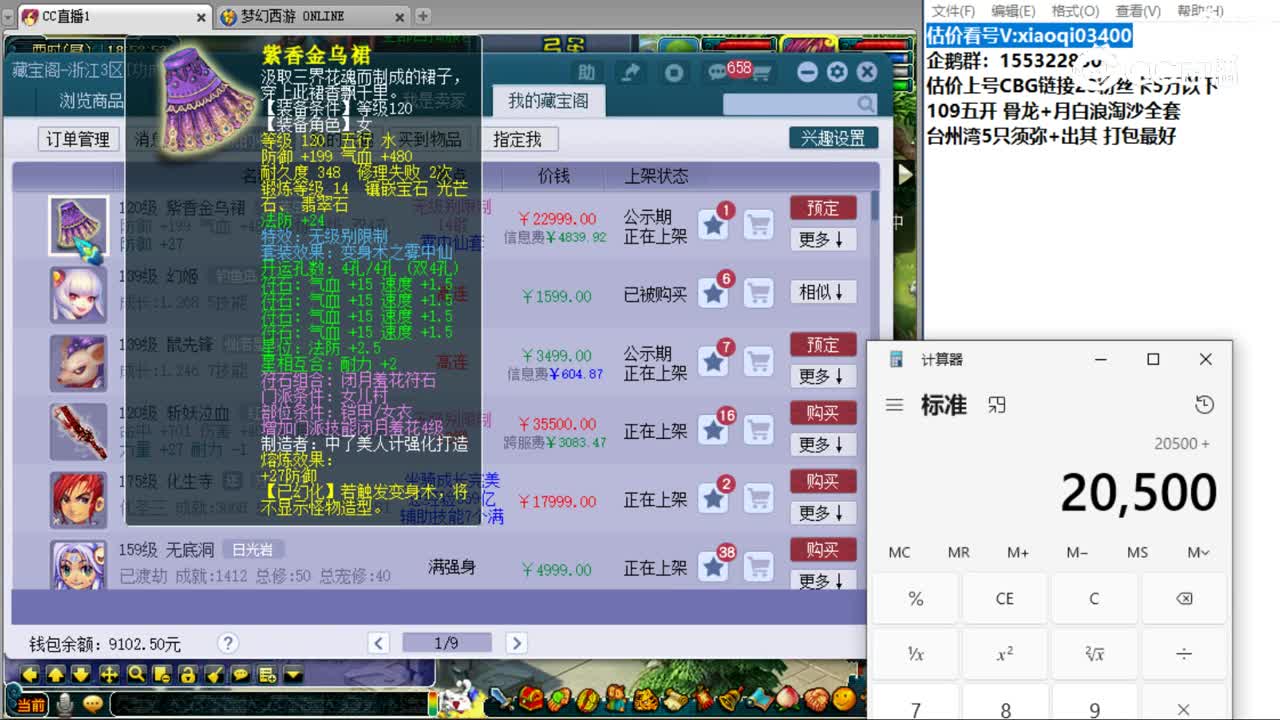The image size is (1280, 720).
Task: Click the microphone icon in game chat bar
Action: pyautogui.click(x=66, y=704)
